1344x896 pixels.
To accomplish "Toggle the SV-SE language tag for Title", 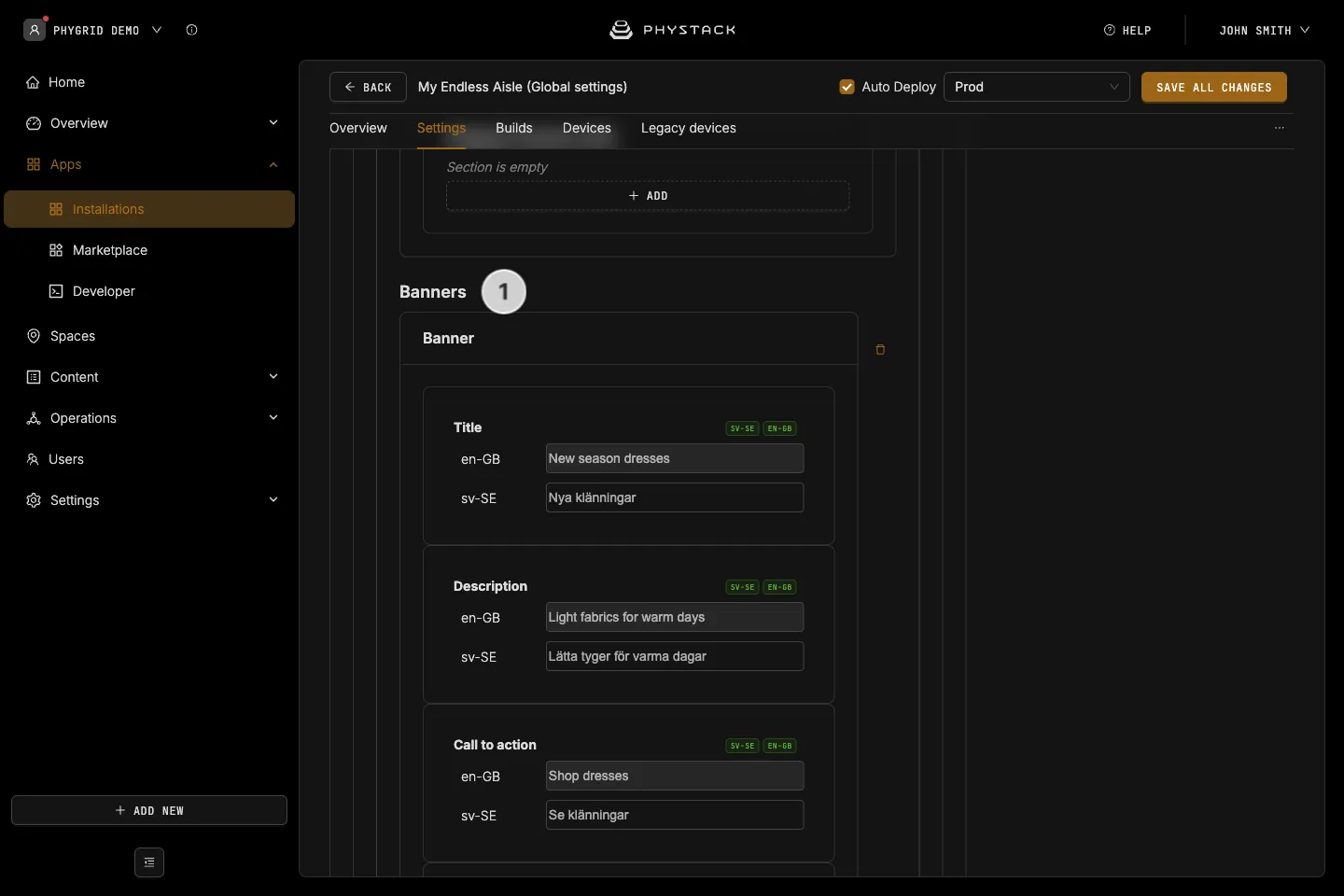I will pos(742,428).
